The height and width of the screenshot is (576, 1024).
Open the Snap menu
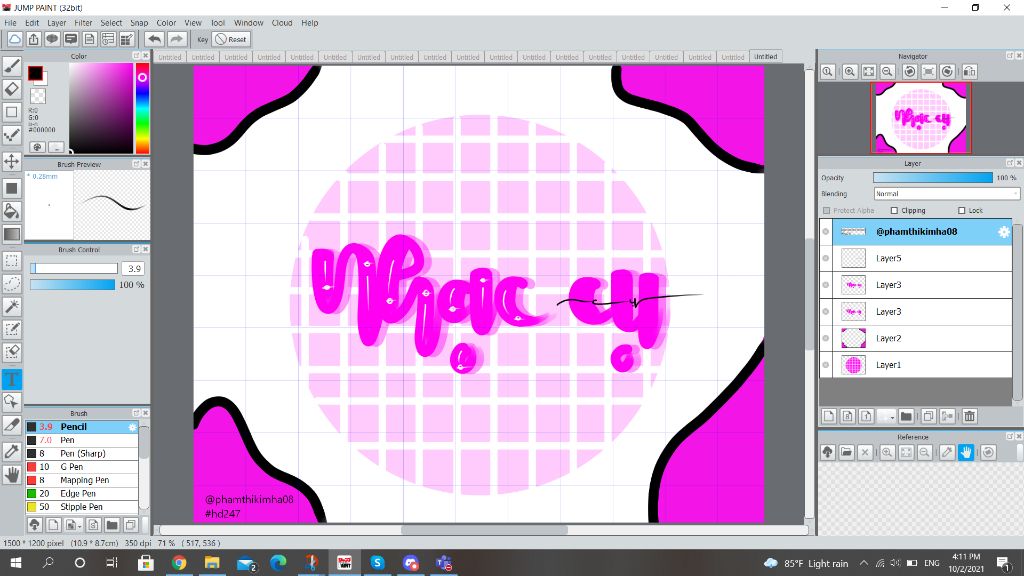pos(139,23)
